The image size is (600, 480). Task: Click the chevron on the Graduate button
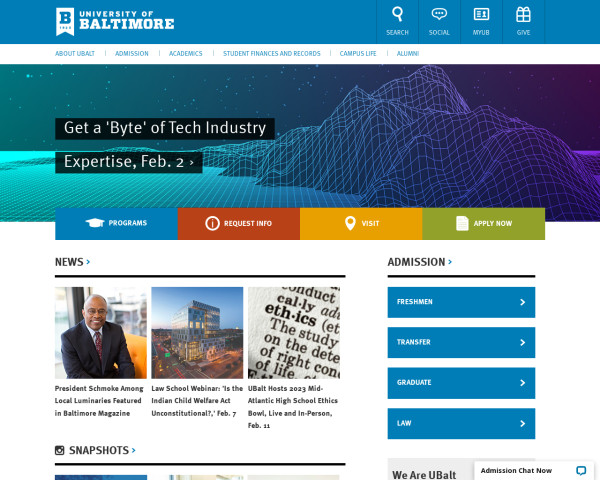click(x=522, y=383)
